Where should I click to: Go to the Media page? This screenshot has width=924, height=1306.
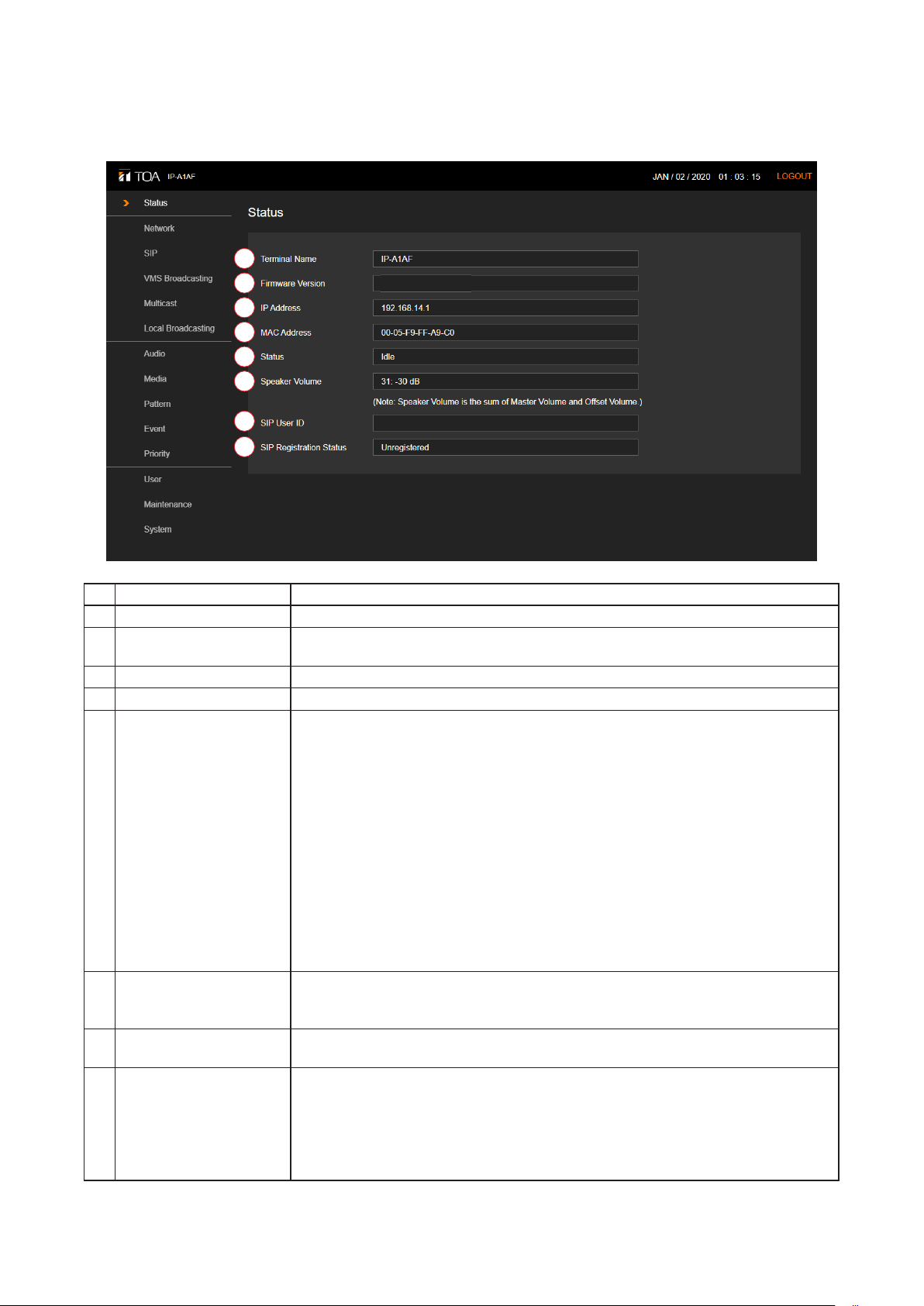pos(155,379)
